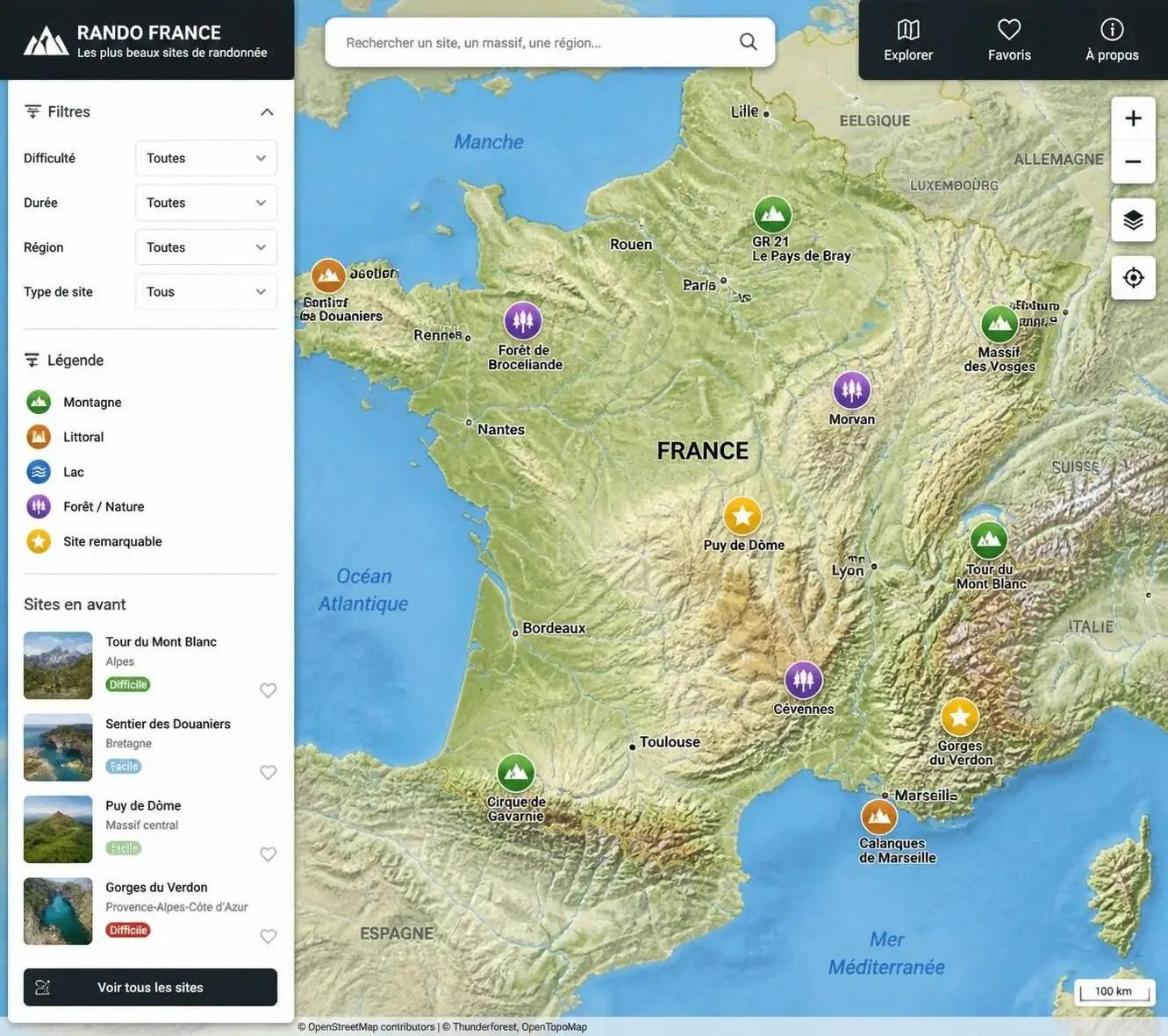
Task: Open the Type de site dropdown
Action: pyautogui.click(x=206, y=291)
